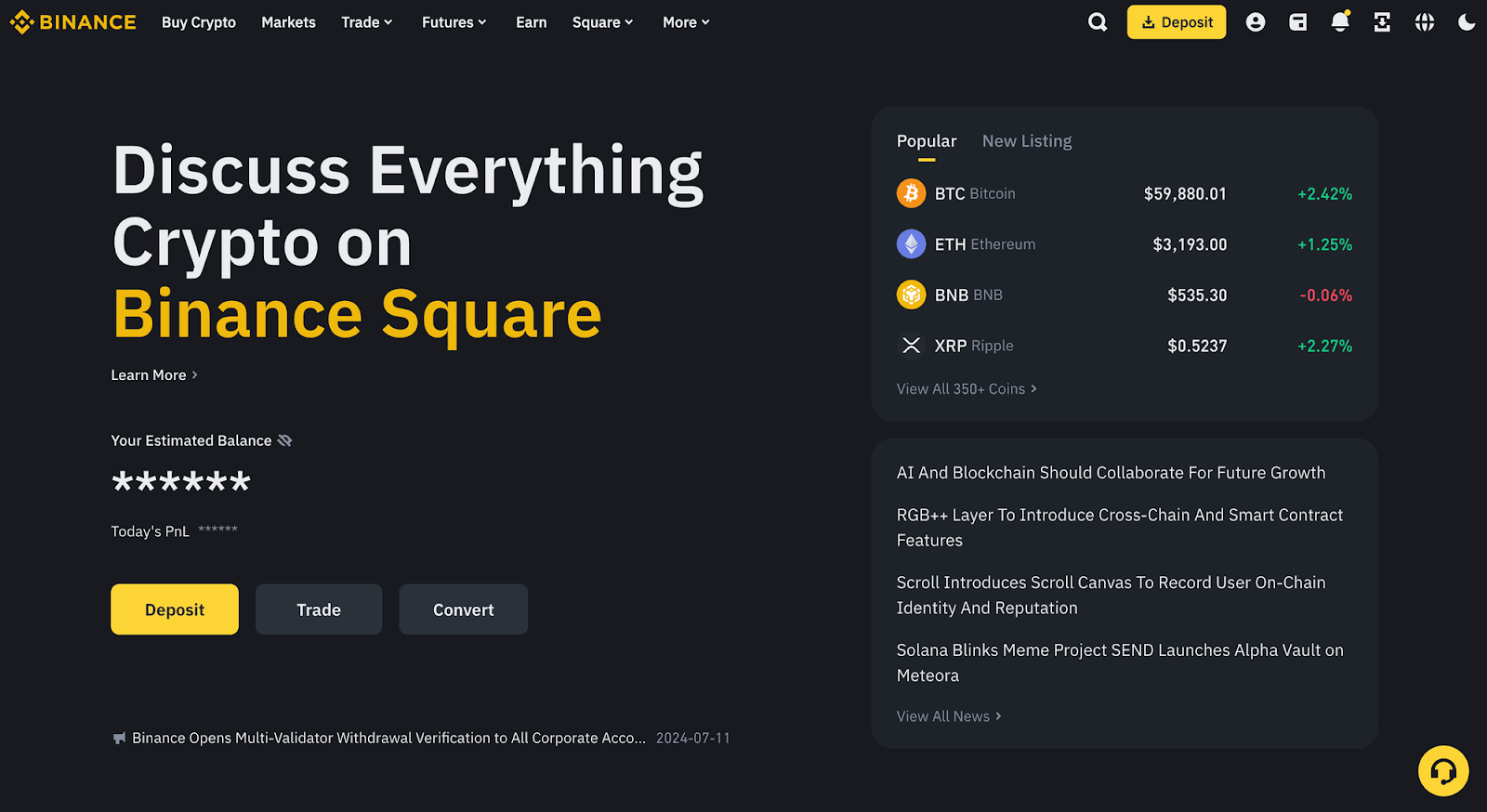Click the yellow Deposit button under balance
The image size is (1487, 812).
click(x=175, y=609)
